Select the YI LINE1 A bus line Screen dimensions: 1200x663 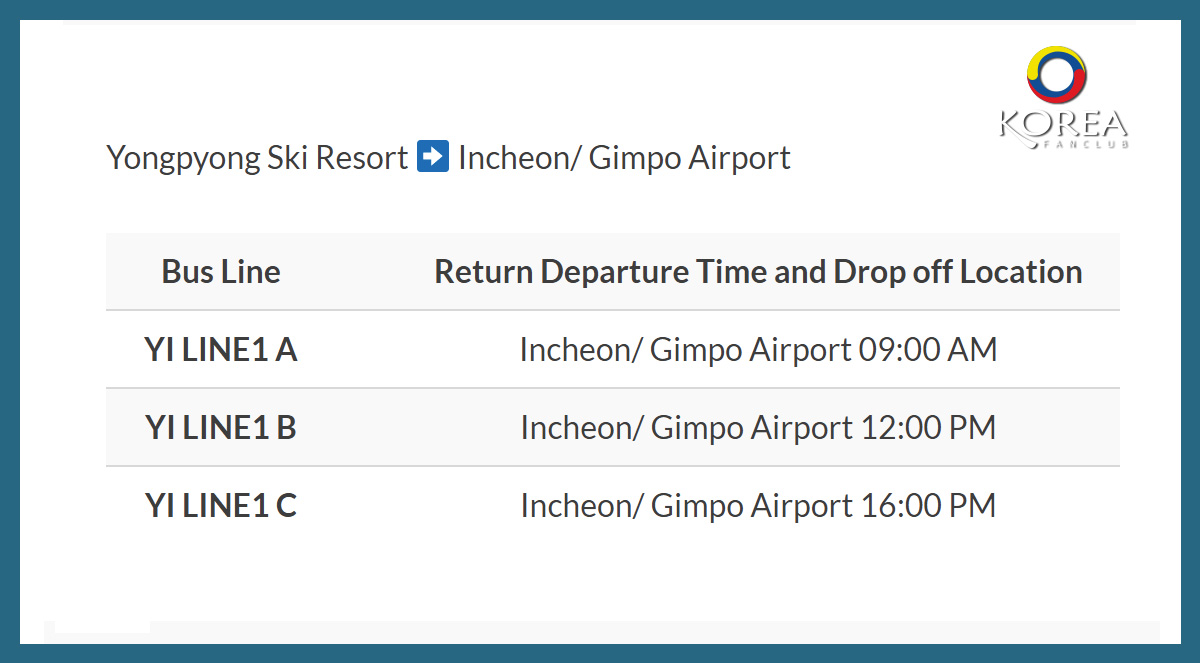tap(221, 350)
